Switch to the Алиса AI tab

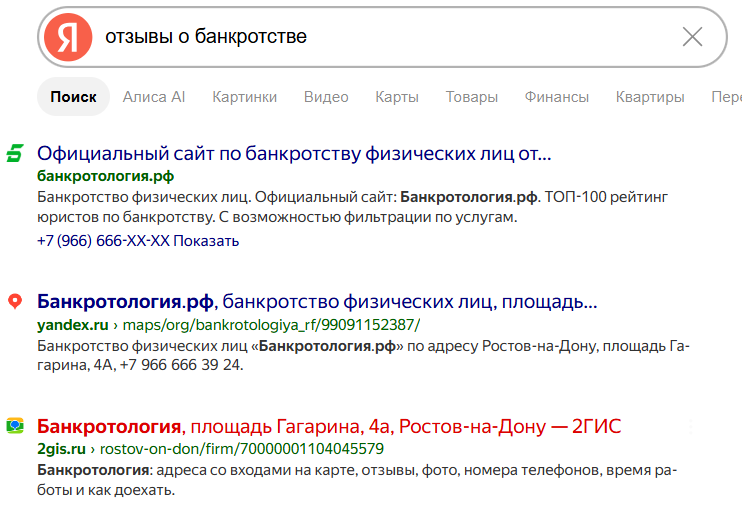pyautogui.click(x=154, y=97)
